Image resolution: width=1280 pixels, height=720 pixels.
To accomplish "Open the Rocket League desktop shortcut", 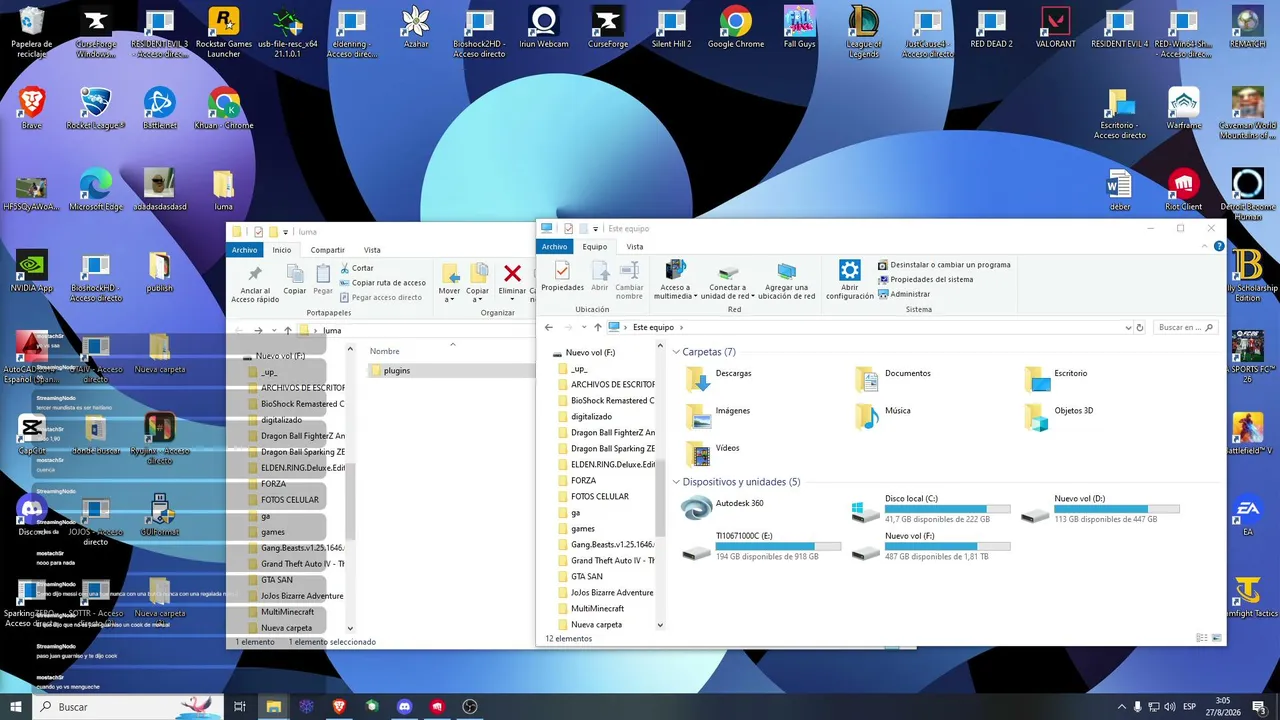I will click(95, 108).
